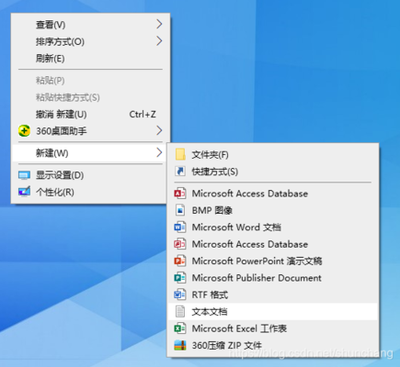Click the 快捷方式(S) shortcut icon

click(x=180, y=171)
